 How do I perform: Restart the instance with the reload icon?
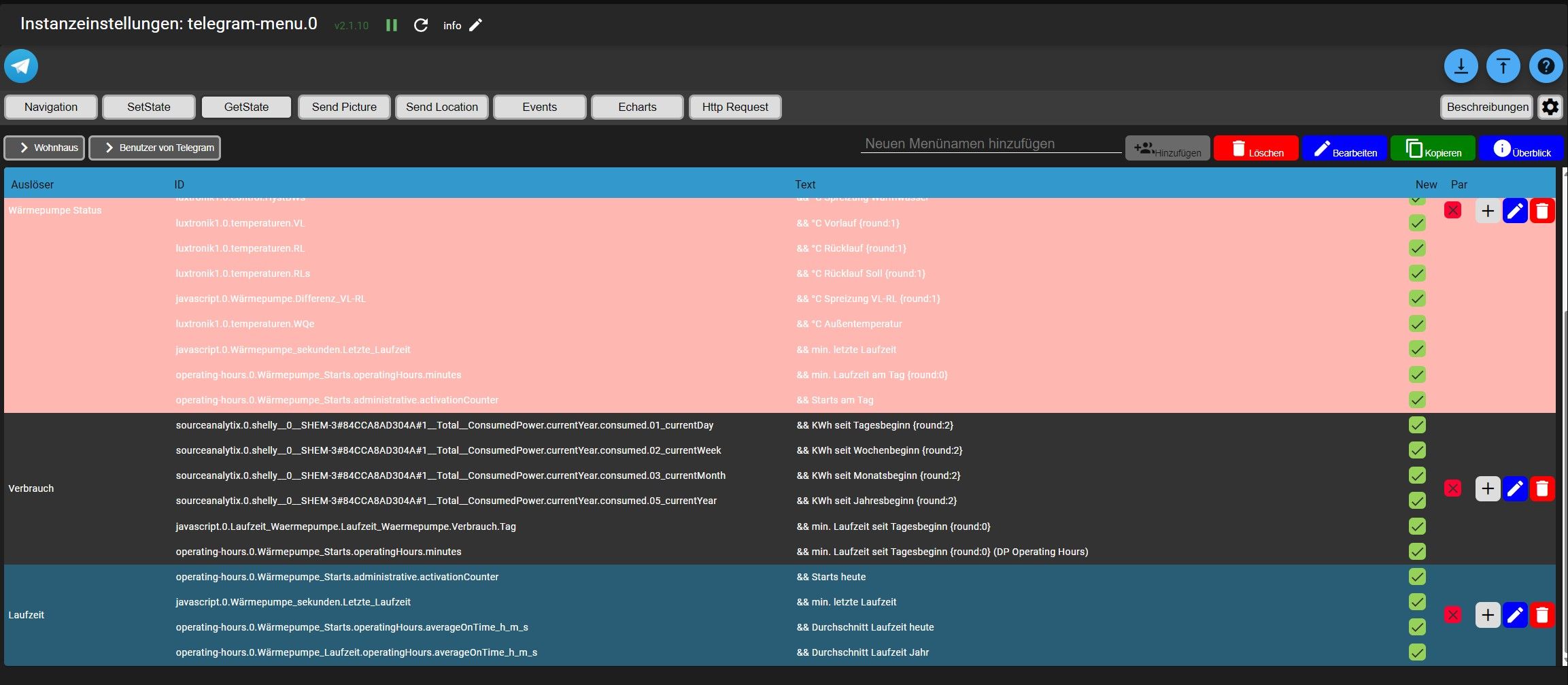tap(421, 25)
